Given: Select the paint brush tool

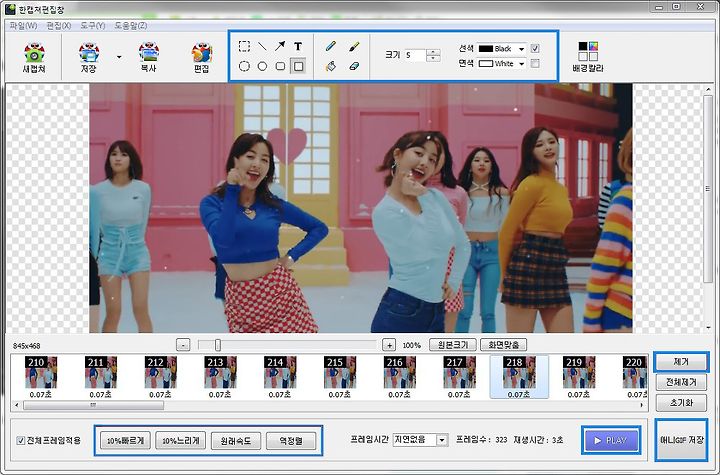Looking at the screenshot, I should coord(354,46).
